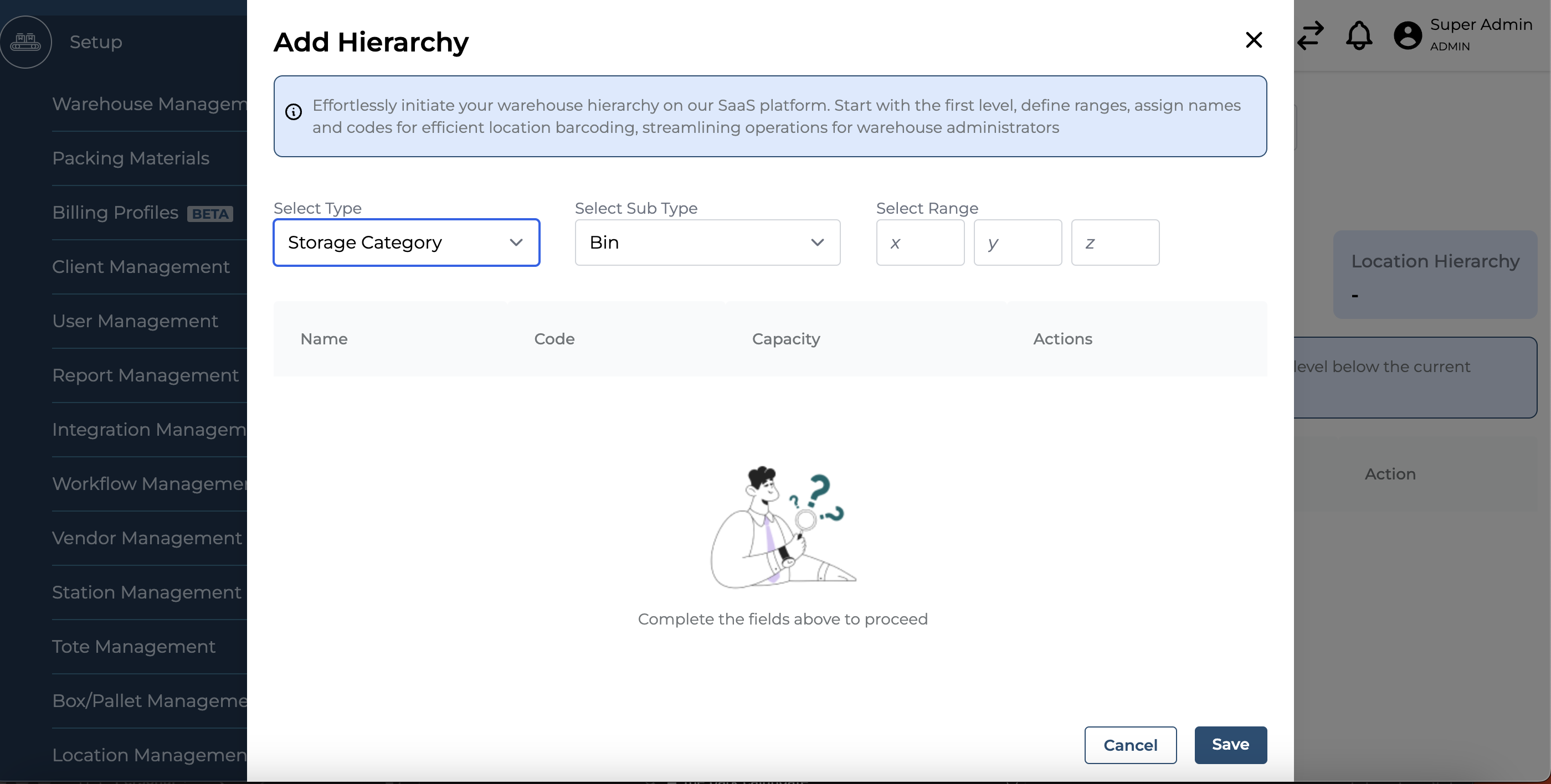Open the notifications bell
This screenshot has height=784, width=1551.
click(1358, 35)
